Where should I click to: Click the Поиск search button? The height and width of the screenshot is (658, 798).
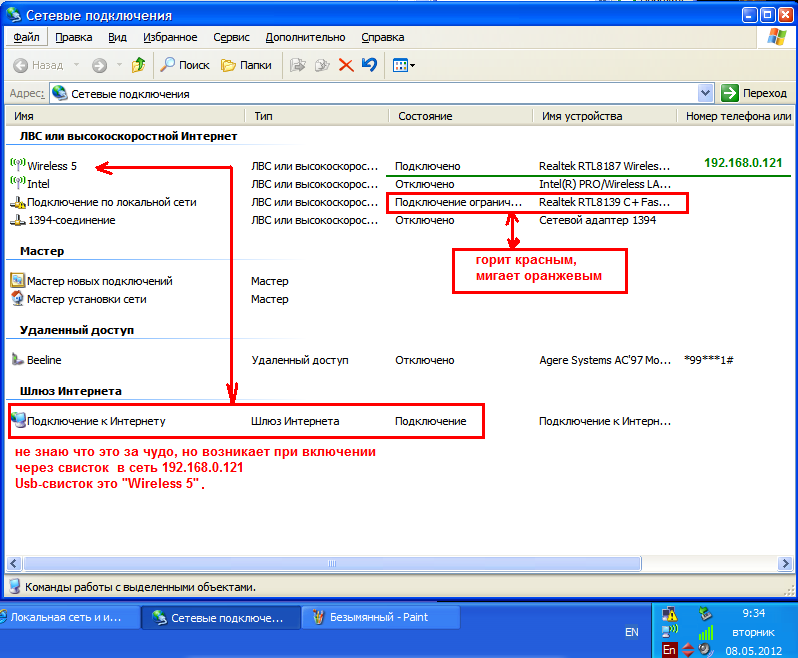[184, 65]
